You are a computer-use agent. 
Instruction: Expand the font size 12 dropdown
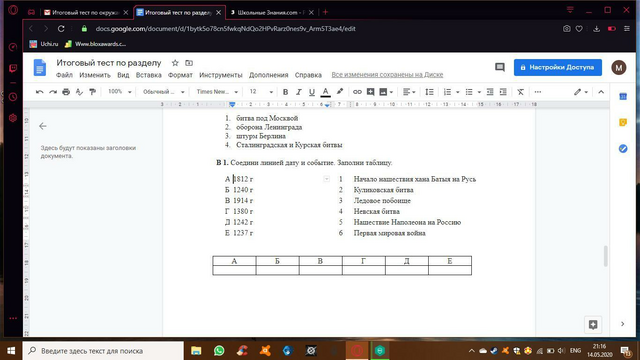click(261, 92)
